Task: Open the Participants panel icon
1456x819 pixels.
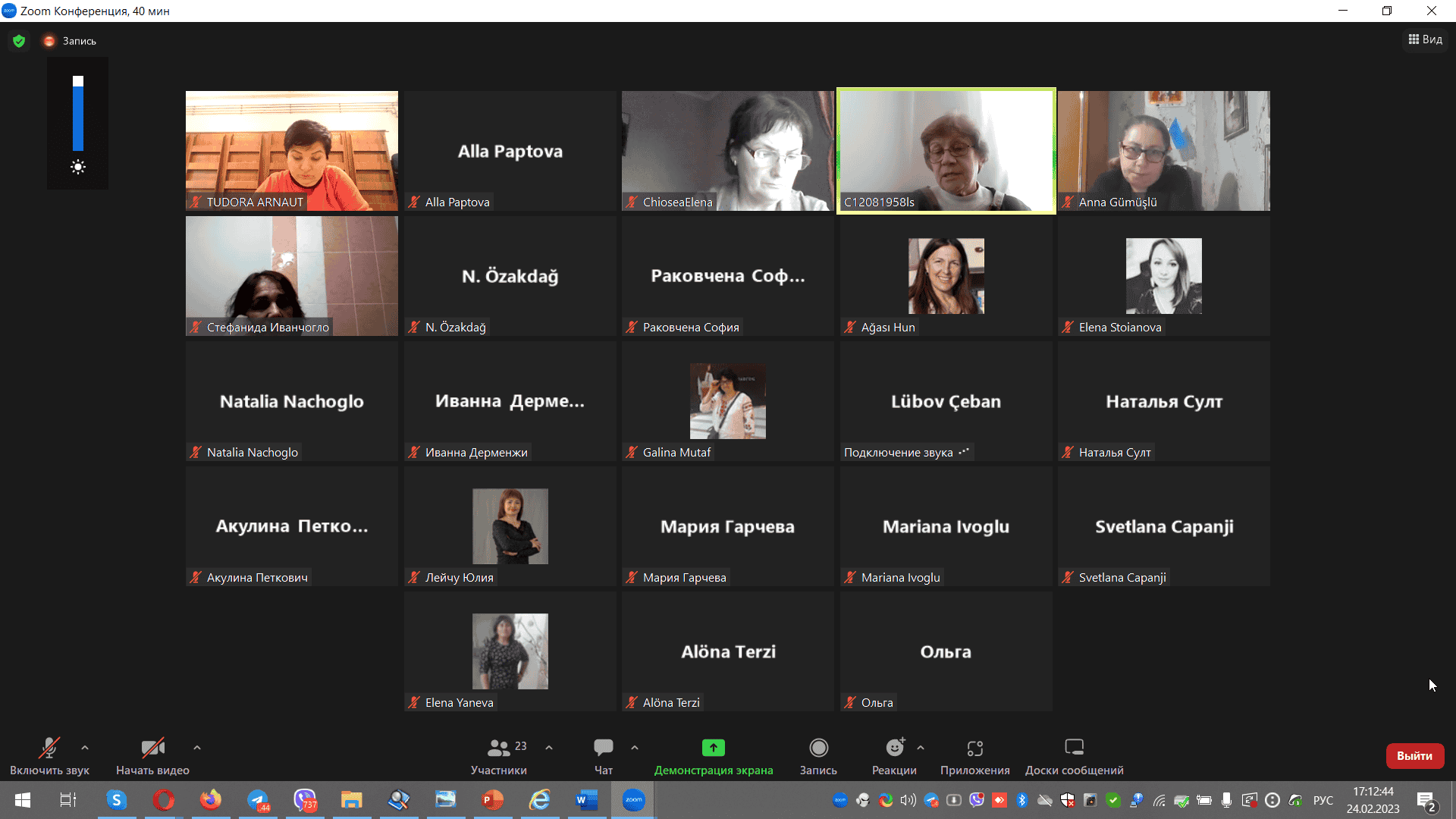Action: pyautogui.click(x=498, y=748)
